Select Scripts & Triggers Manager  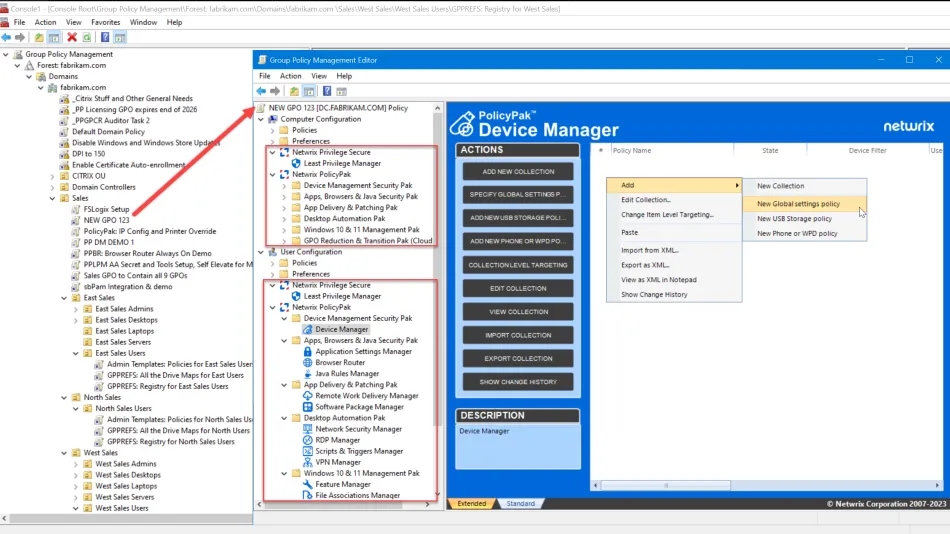tap(357, 451)
